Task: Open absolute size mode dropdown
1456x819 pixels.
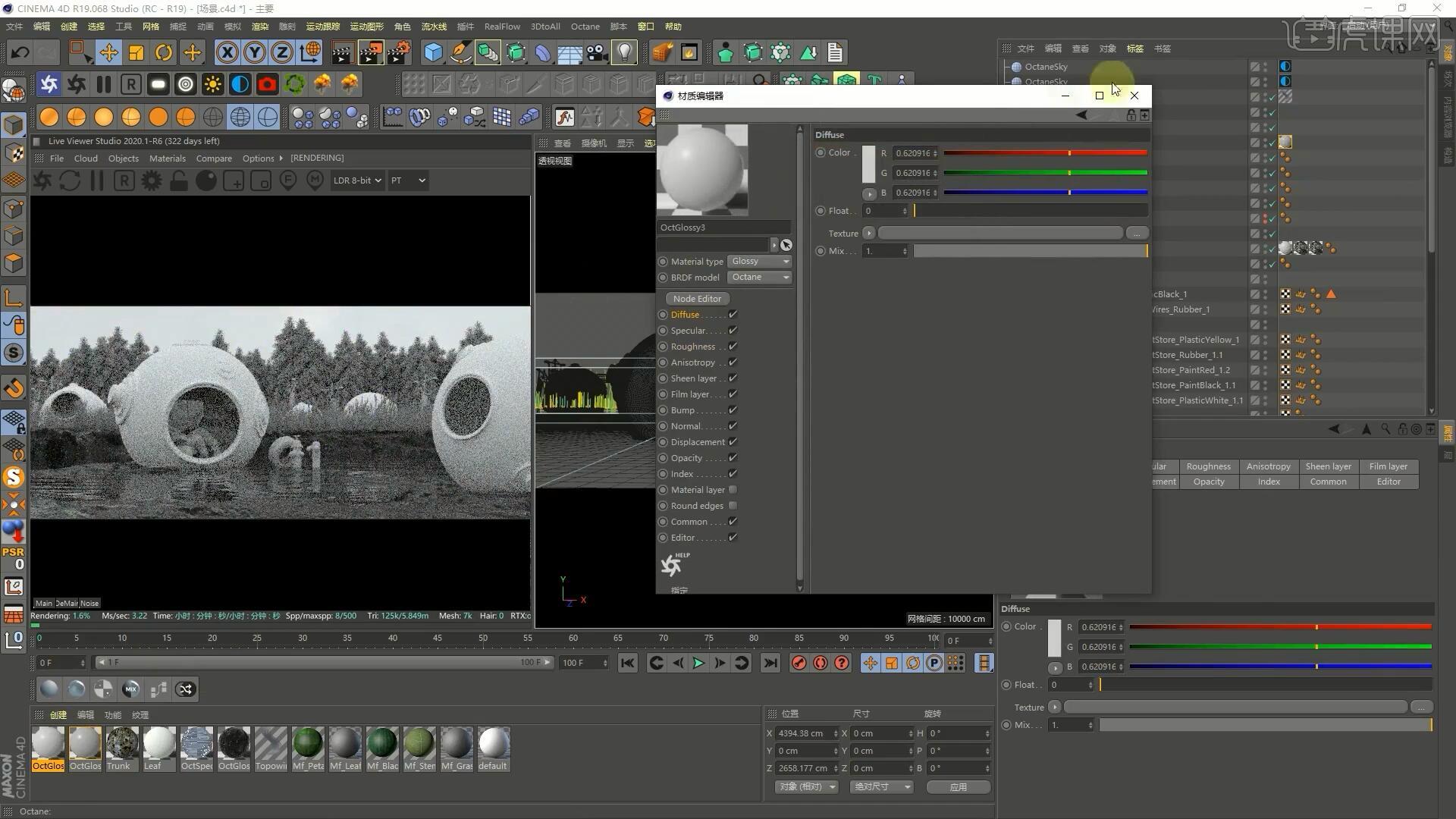Action: coord(881,787)
